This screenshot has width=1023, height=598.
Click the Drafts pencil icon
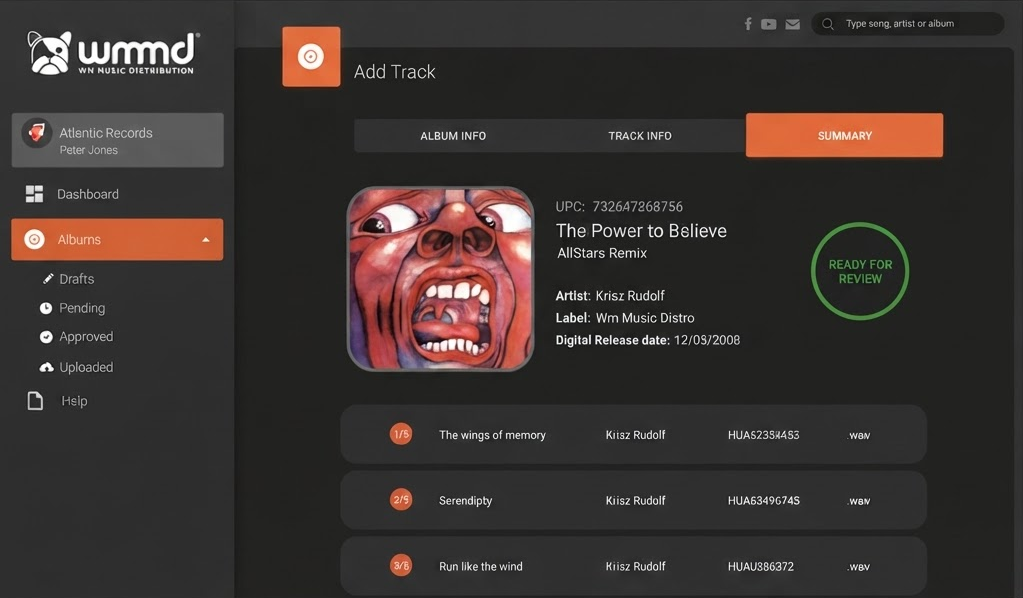coord(48,279)
